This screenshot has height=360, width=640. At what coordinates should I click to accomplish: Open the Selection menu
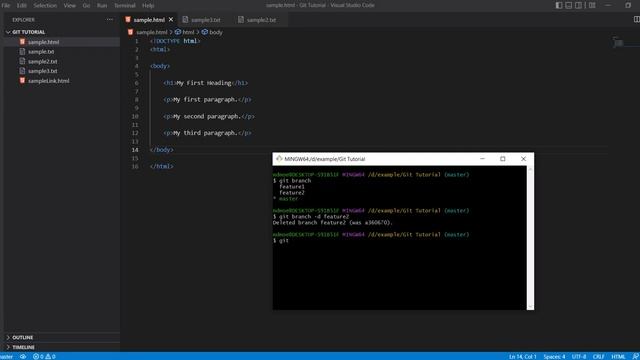point(45,5)
